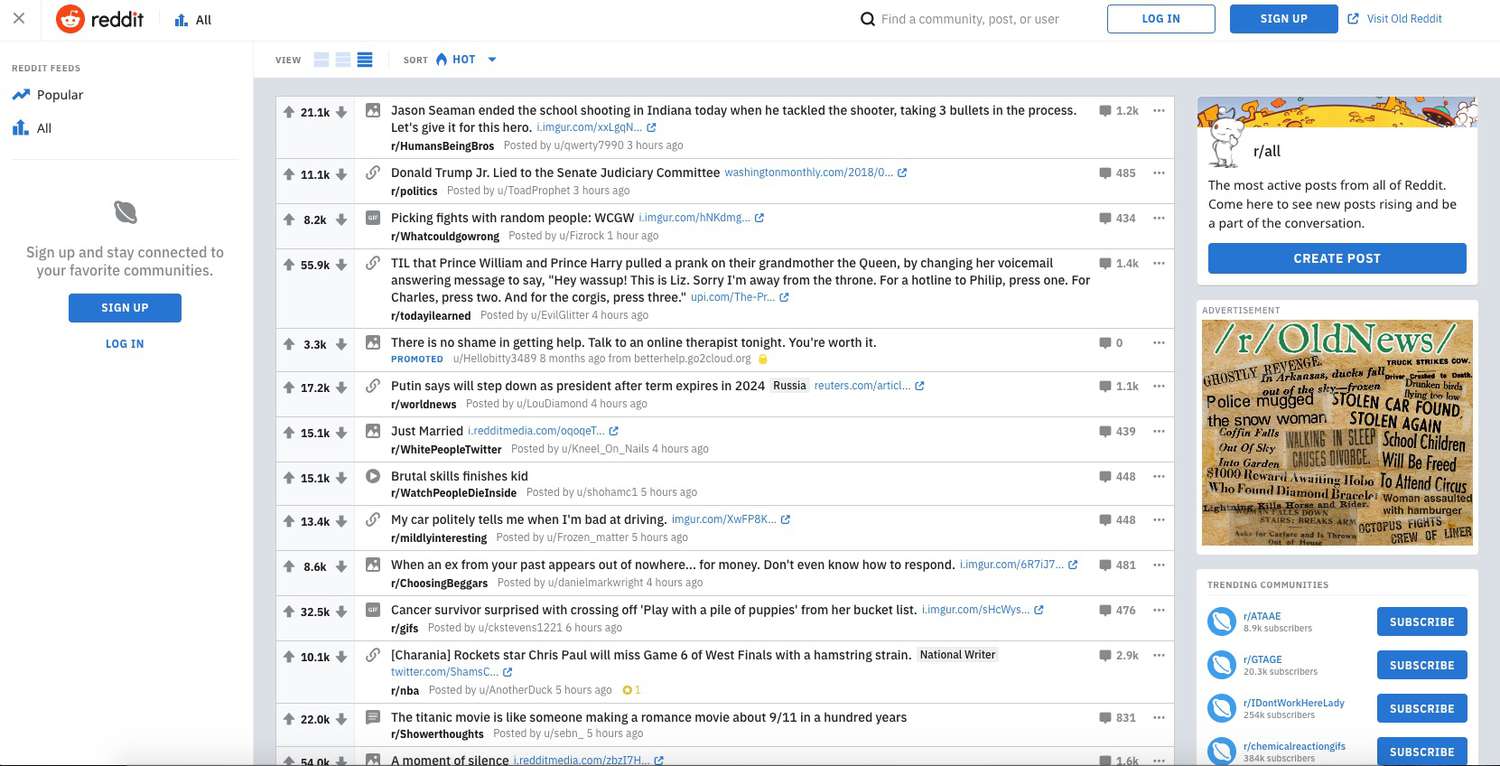Viewport: 1500px width, 766px height.
Task: Click the National Writer flair tag
Action: pyautogui.click(x=958, y=655)
